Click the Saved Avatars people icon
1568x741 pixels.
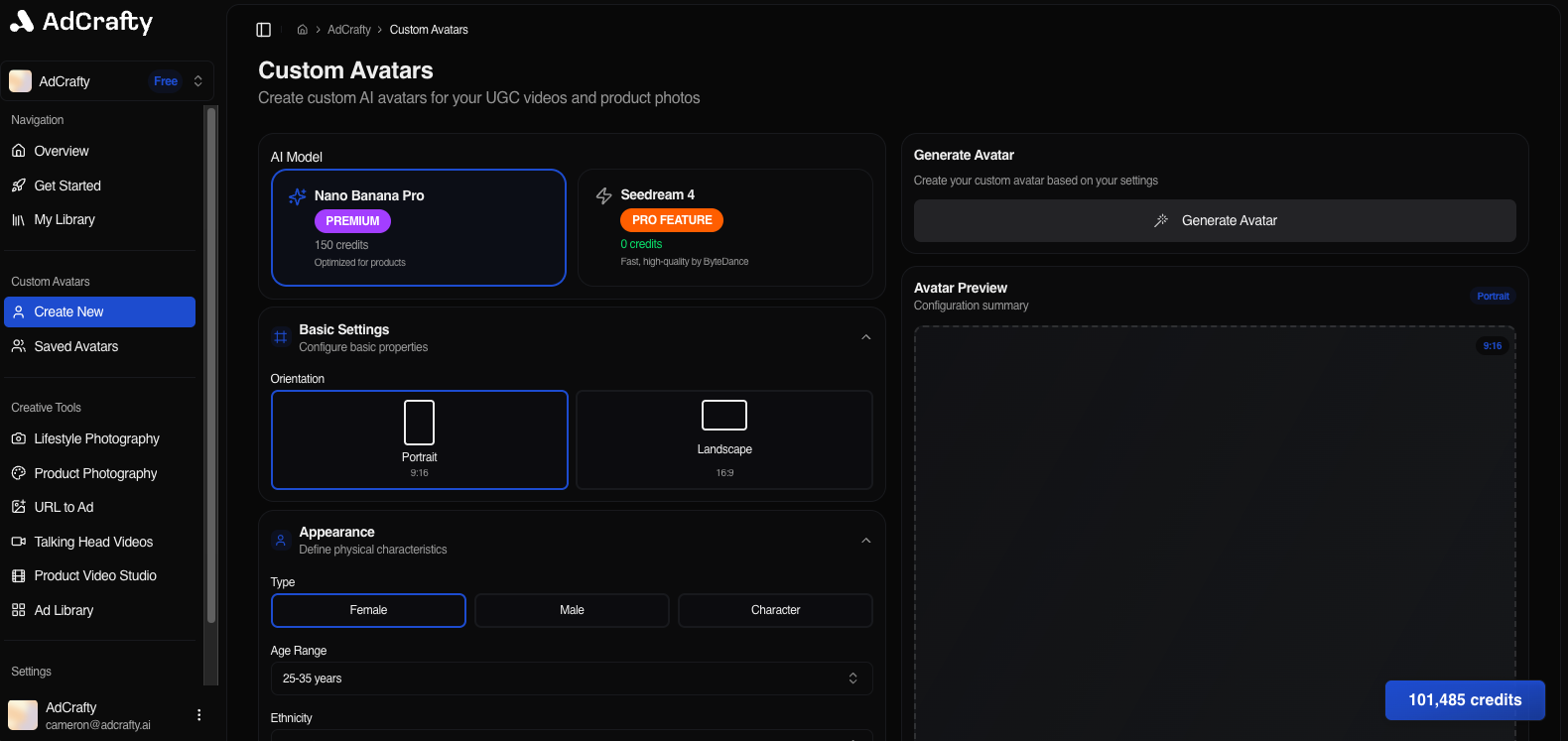[19, 346]
